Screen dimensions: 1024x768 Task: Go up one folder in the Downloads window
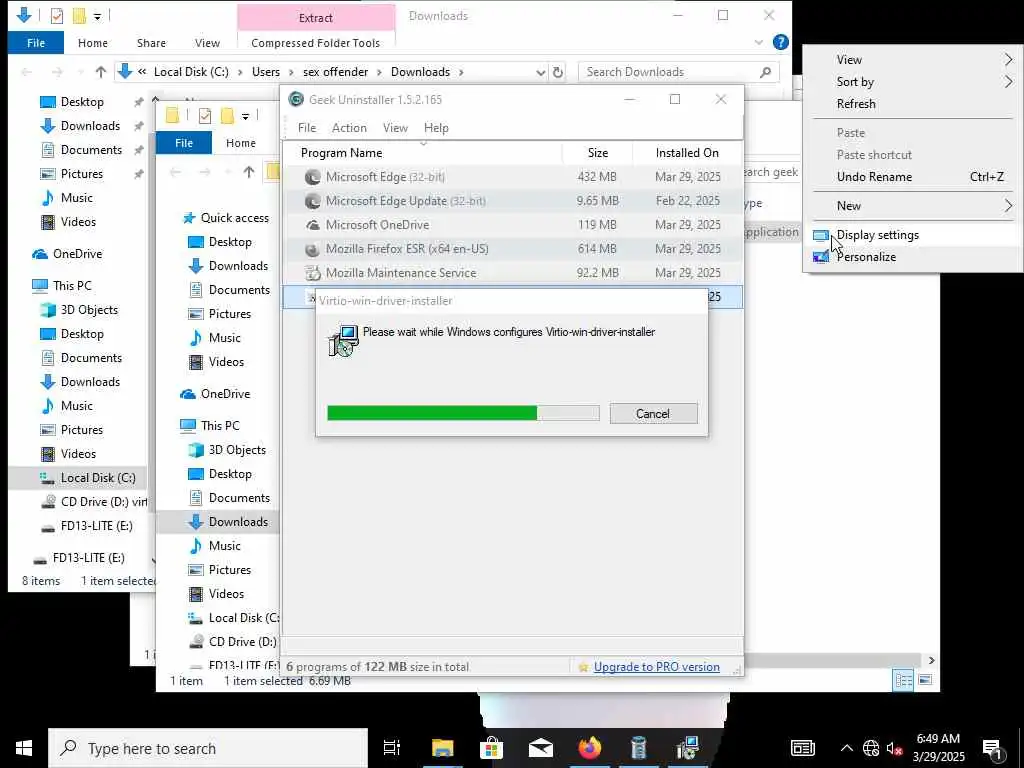101,72
